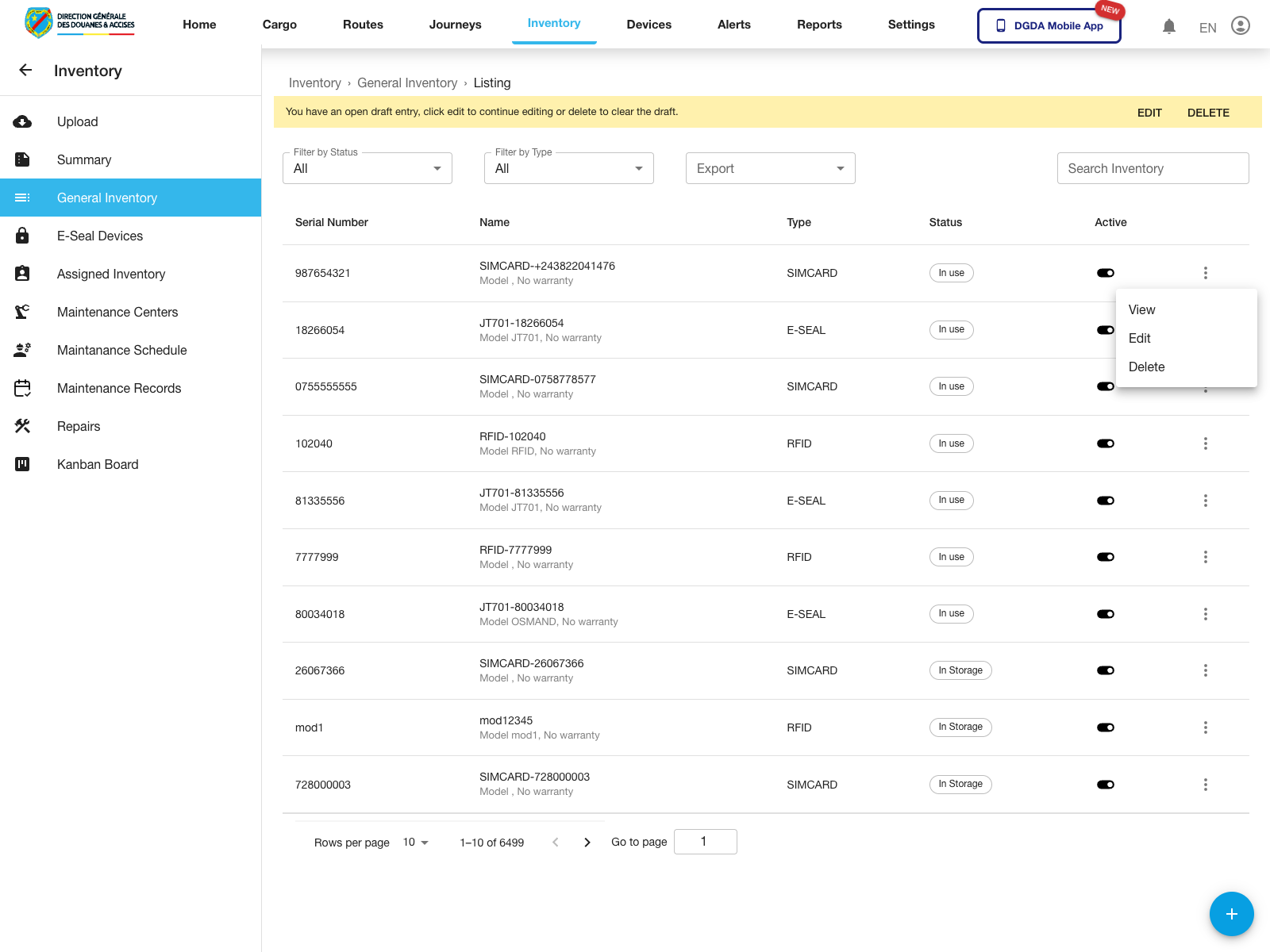Disable active switch for SIMCARD-26067366
The width and height of the screenshot is (1270, 952).
(1106, 670)
